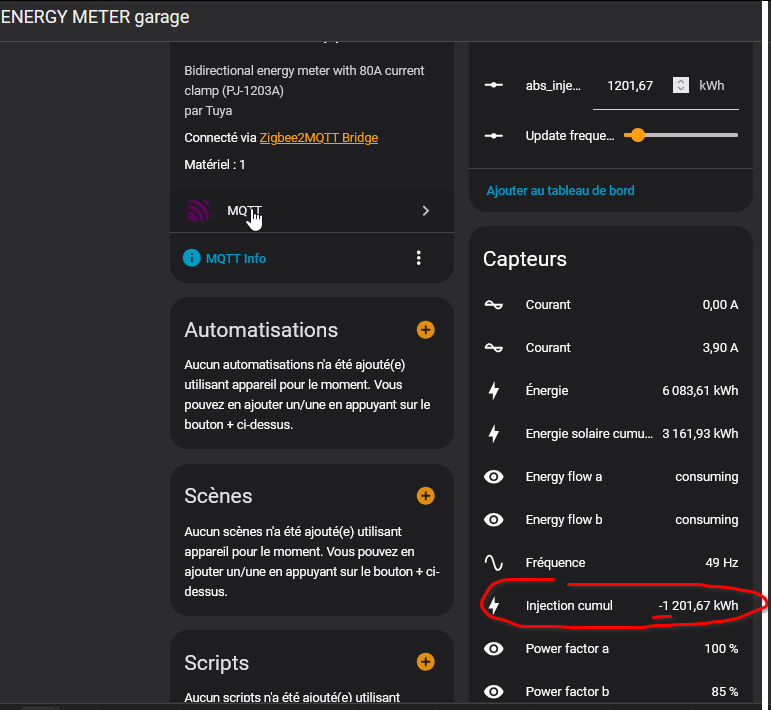Click the sine wave icon beside Fréquence
771x710 pixels.
494,562
